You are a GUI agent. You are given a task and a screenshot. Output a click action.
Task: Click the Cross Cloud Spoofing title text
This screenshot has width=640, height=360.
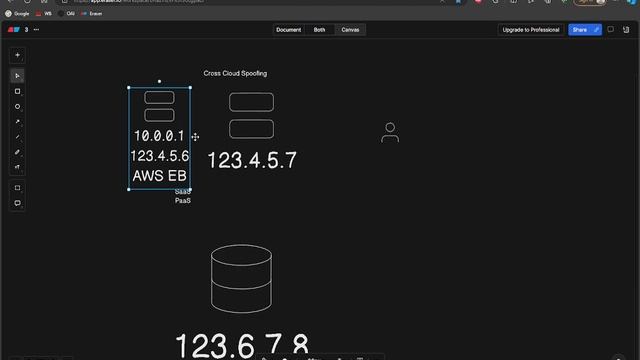[x=235, y=73]
